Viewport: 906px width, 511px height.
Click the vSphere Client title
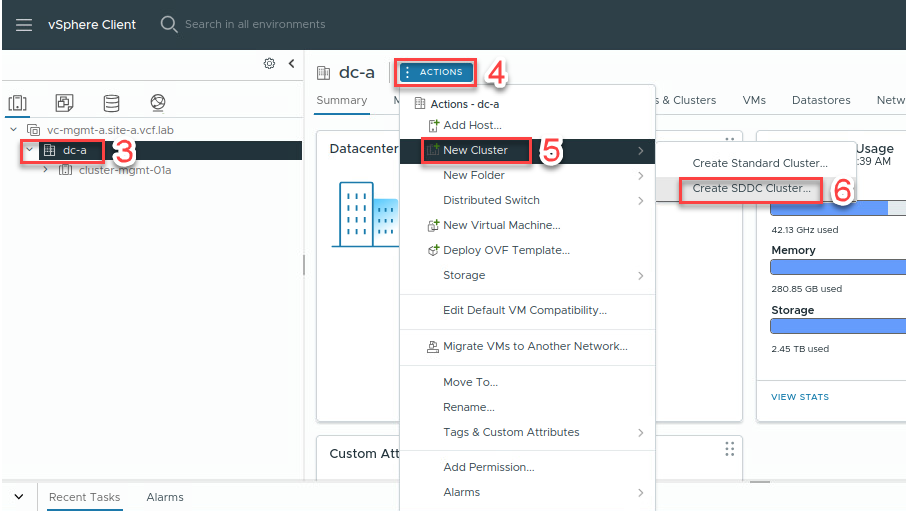tap(92, 25)
